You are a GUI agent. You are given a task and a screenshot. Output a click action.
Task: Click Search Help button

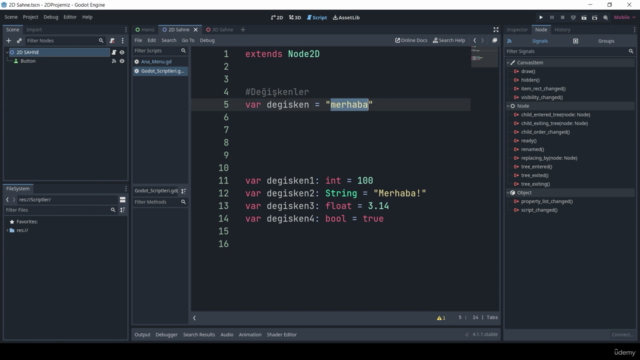click(x=449, y=40)
